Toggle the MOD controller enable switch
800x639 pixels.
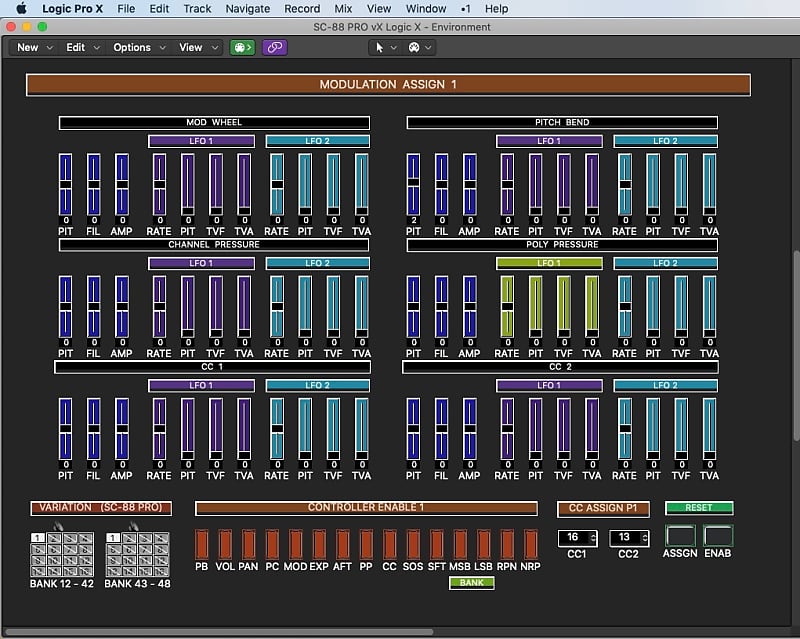[x=295, y=545]
